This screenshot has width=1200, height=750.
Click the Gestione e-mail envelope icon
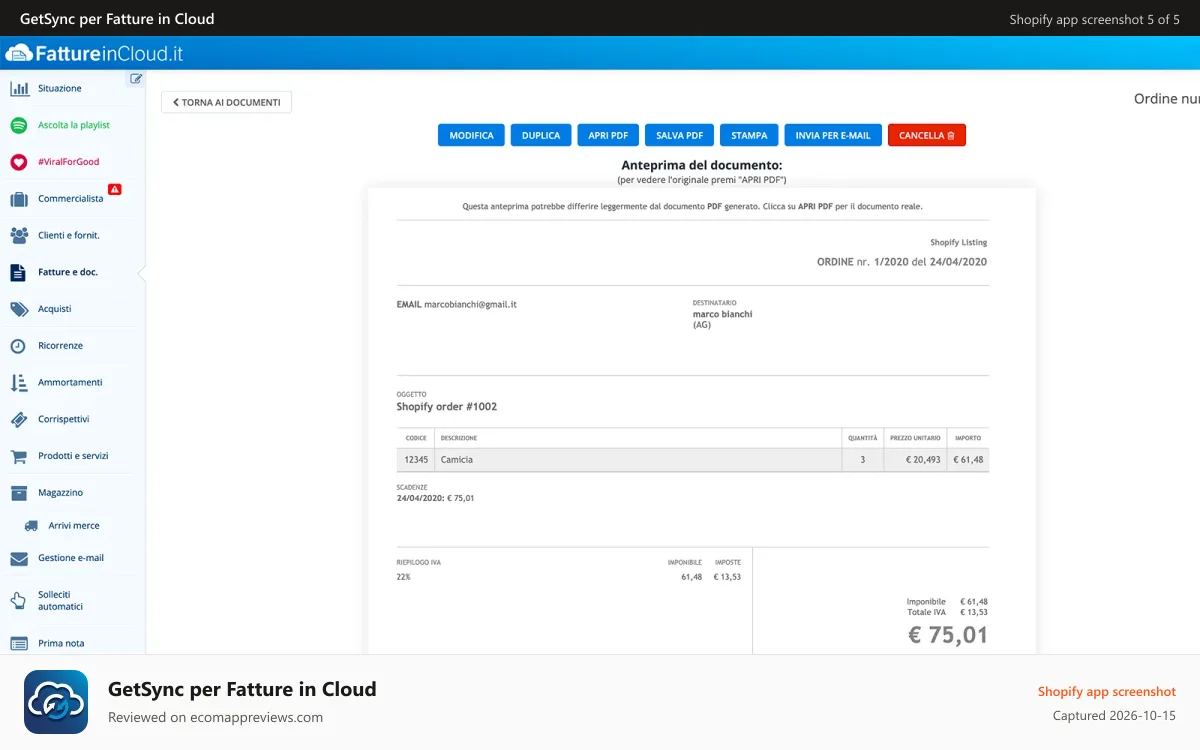click(19, 559)
